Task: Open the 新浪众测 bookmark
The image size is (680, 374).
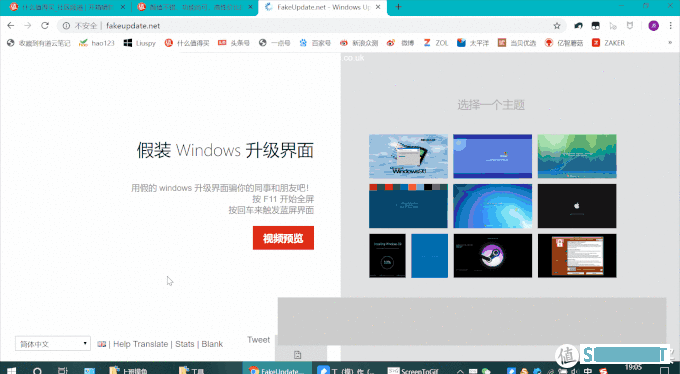Action: click(359, 43)
